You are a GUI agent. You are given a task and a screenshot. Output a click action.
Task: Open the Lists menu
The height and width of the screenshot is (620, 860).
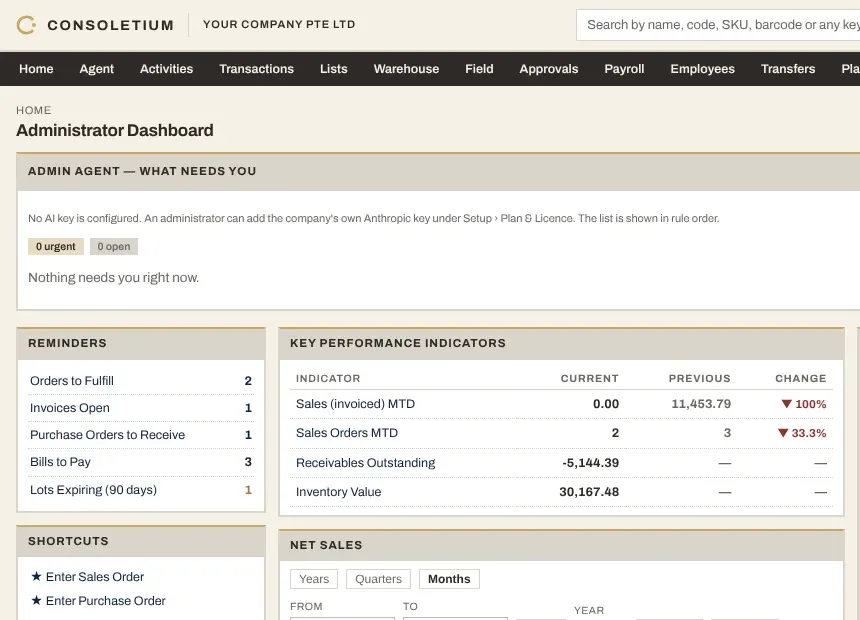click(333, 69)
